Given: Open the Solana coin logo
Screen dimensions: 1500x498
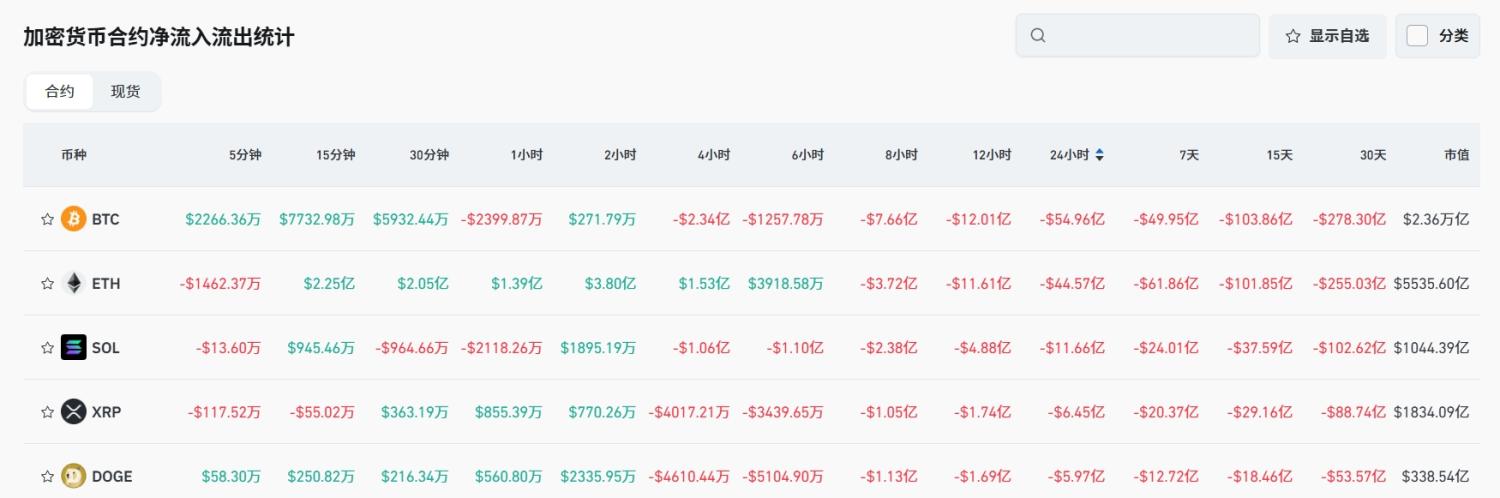Looking at the screenshot, I should 74,348.
